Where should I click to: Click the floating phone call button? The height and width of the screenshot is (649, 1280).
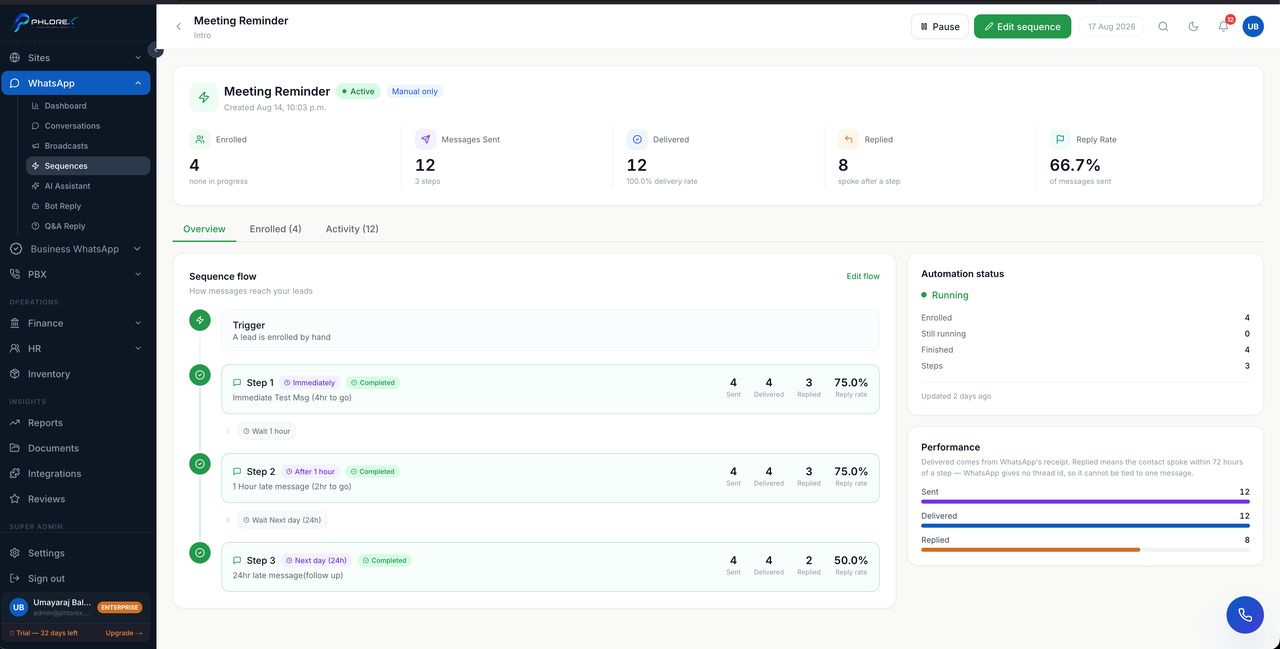click(1245, 615)
